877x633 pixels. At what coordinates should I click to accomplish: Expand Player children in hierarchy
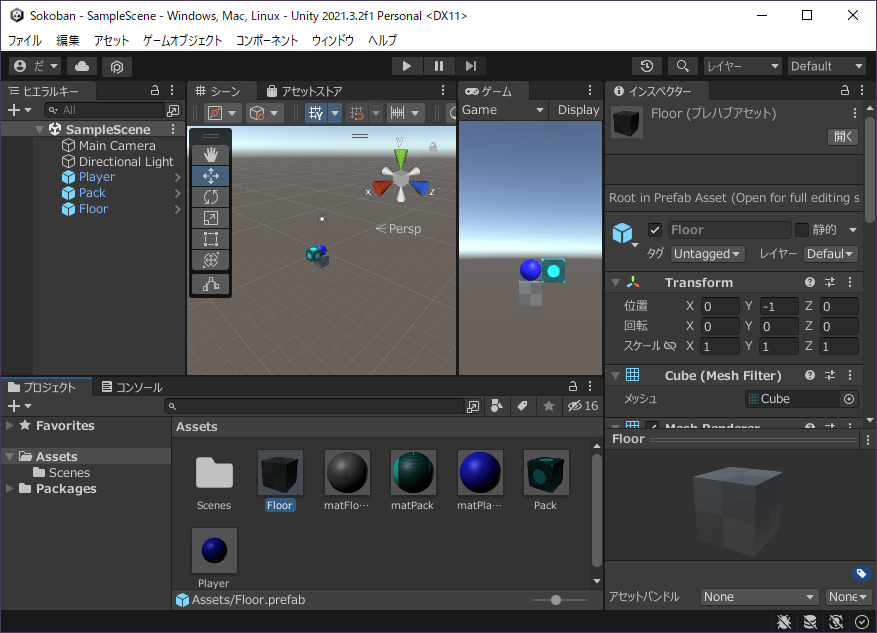pos(177,177)
